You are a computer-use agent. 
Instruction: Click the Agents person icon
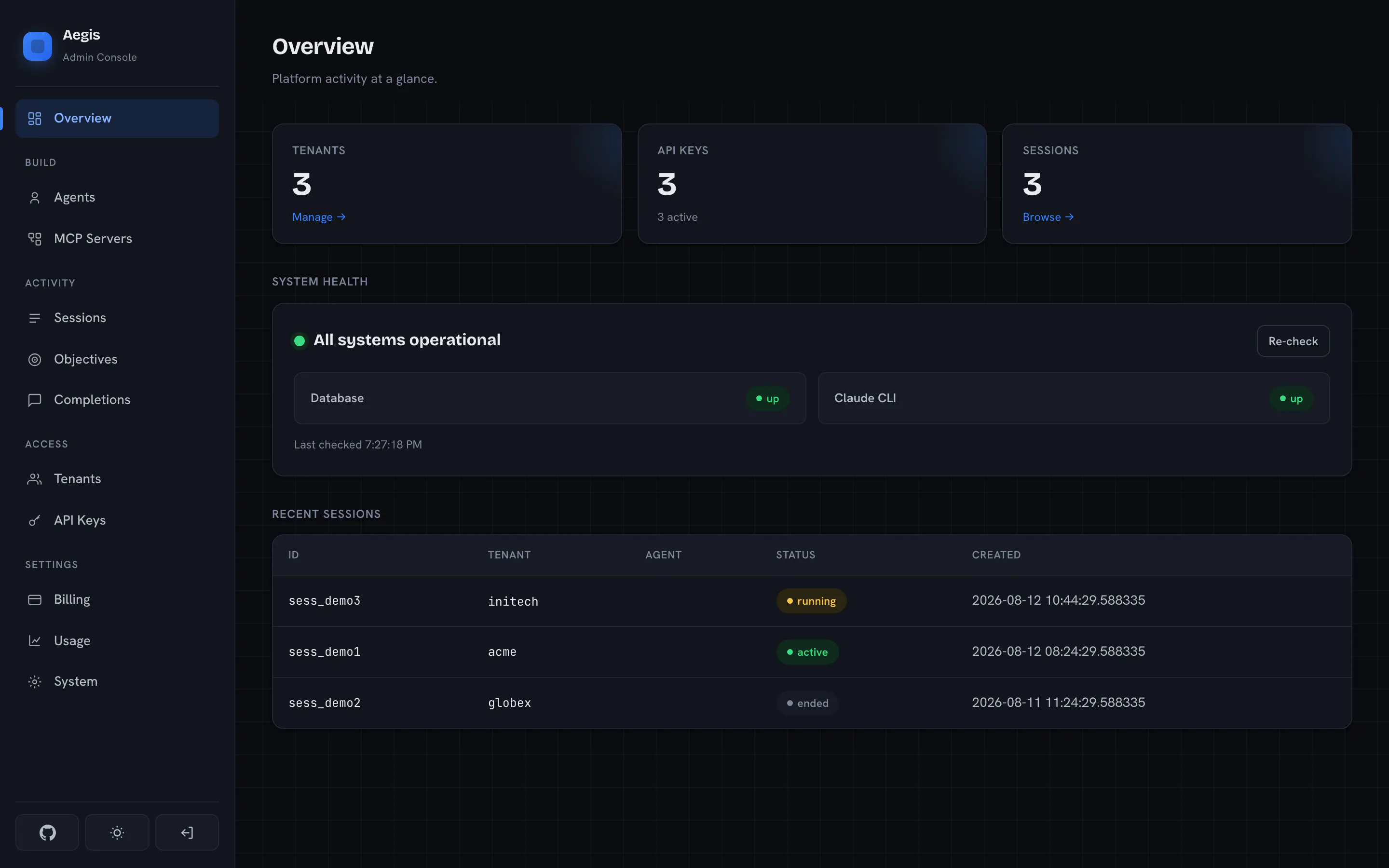click(x=34, y=198)
